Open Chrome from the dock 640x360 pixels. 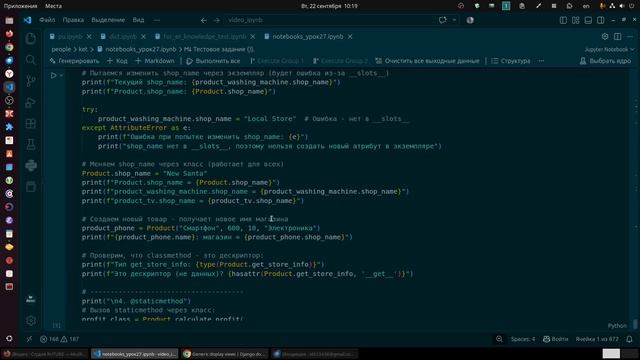tap(9, 47)
